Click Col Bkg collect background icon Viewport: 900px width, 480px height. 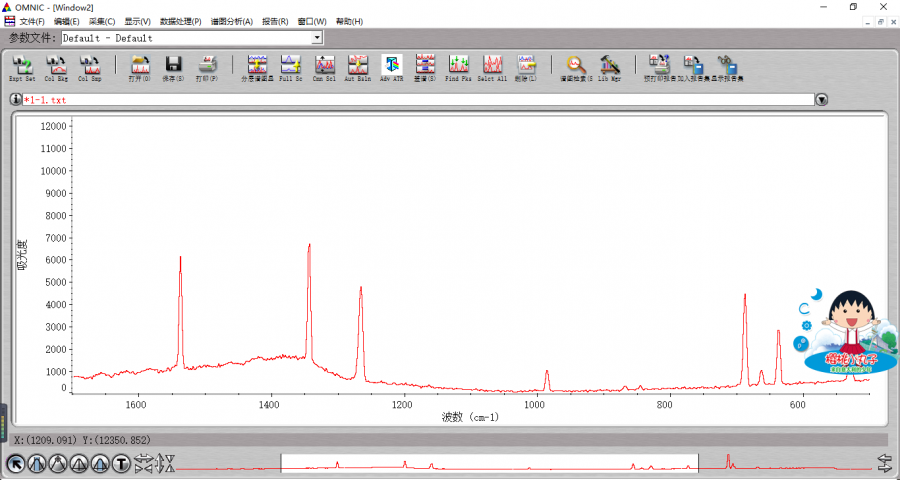point(56,68)
